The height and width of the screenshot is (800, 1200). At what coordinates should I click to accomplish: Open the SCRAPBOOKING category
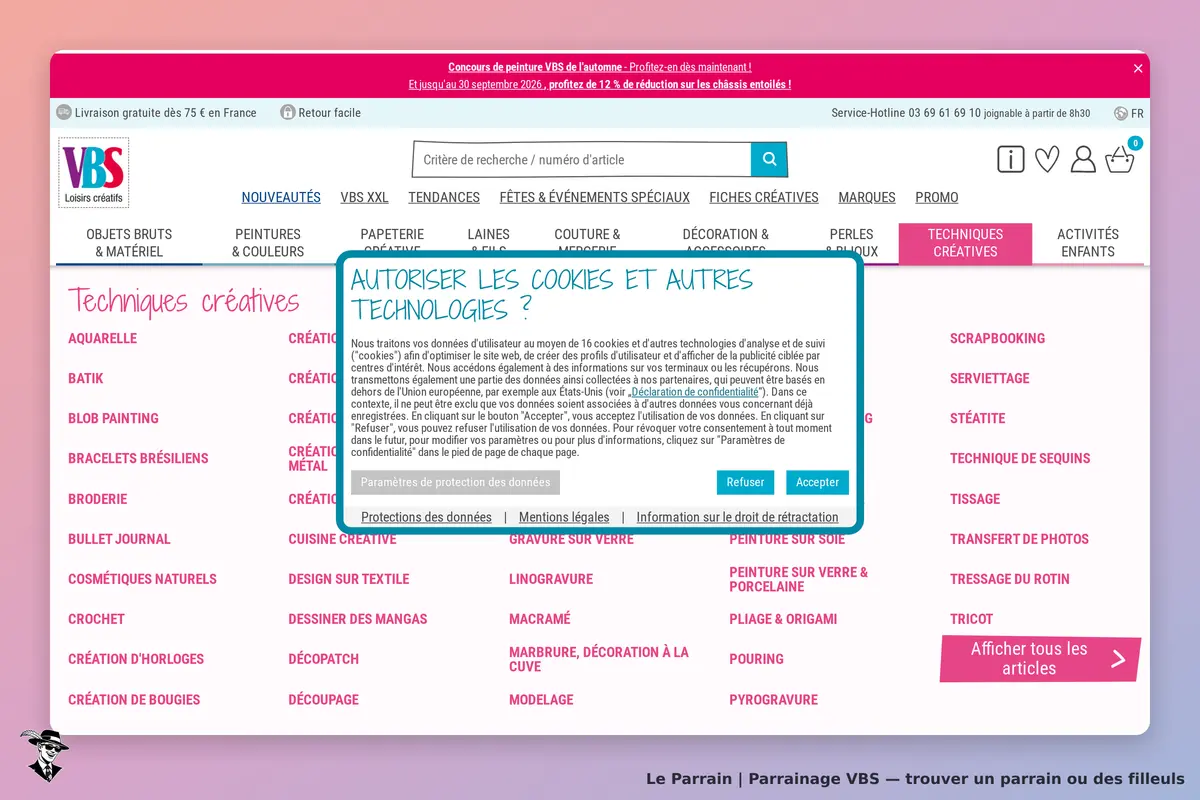point(997,338)
